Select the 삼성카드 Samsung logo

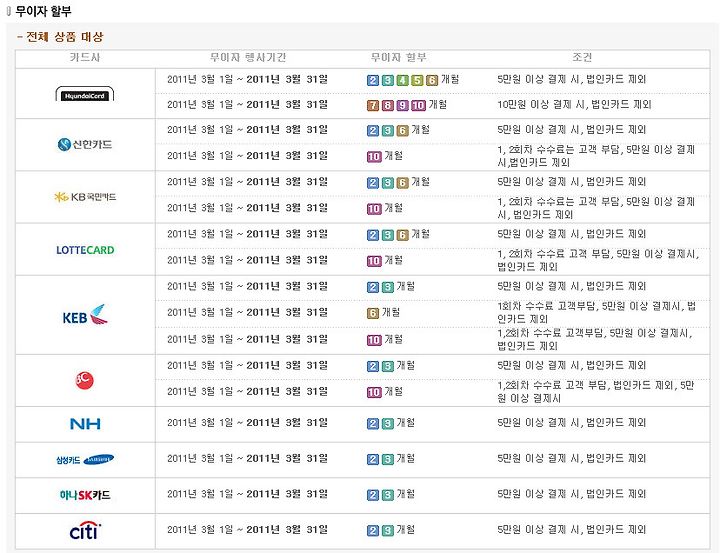click(x=85, y=459)
